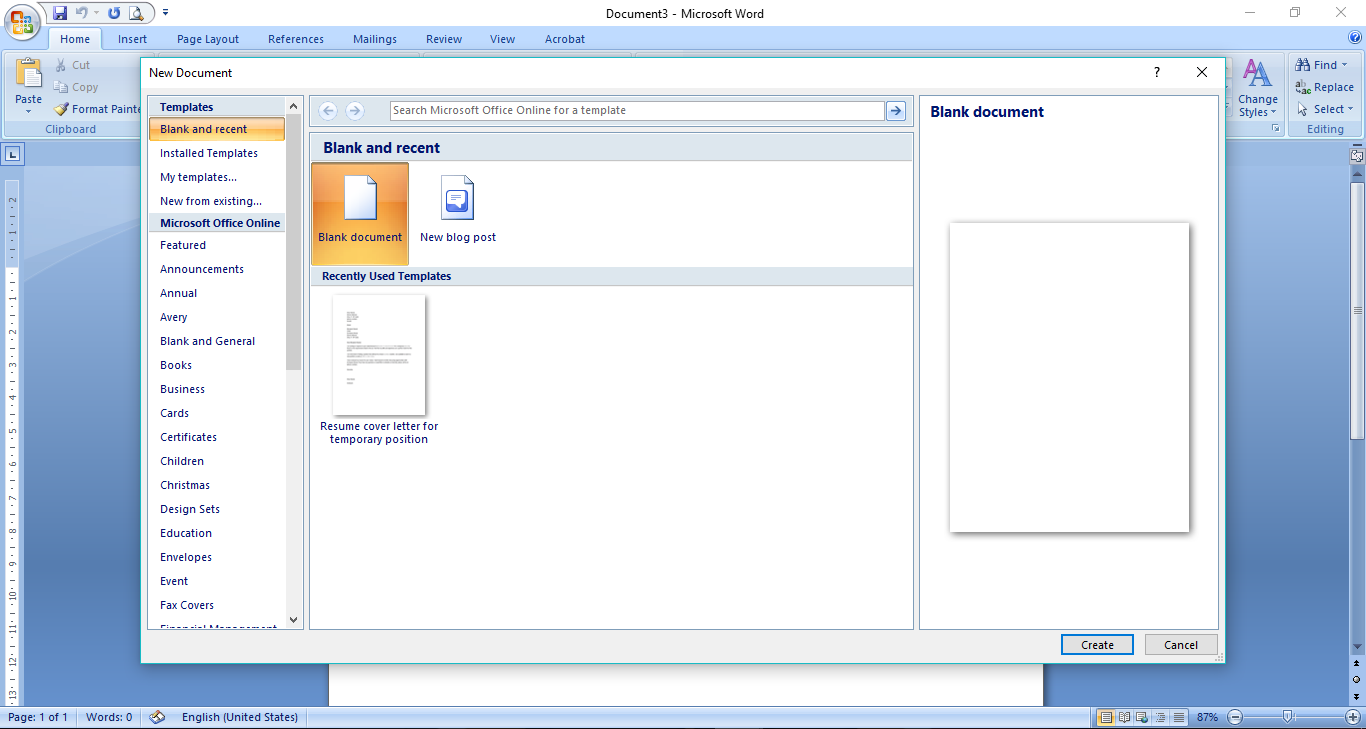Click the Save icon in Quick Access

click(60, 13)
